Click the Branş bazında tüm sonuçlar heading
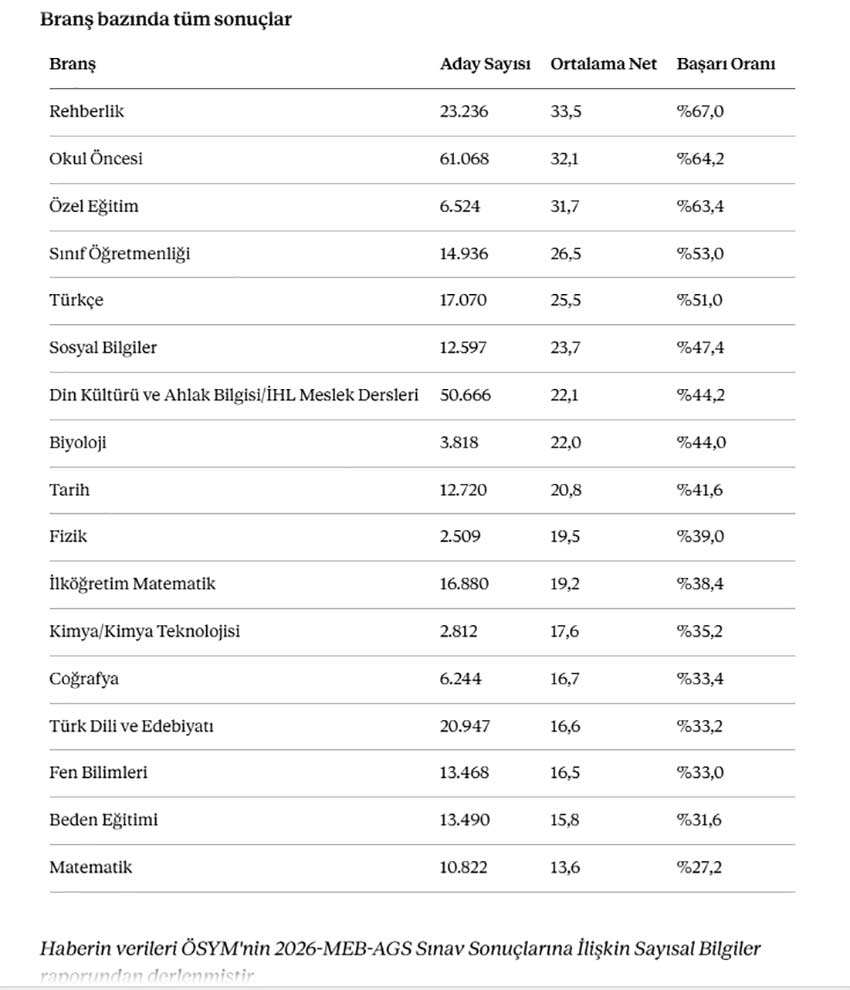850x990 pixels. 165,20
